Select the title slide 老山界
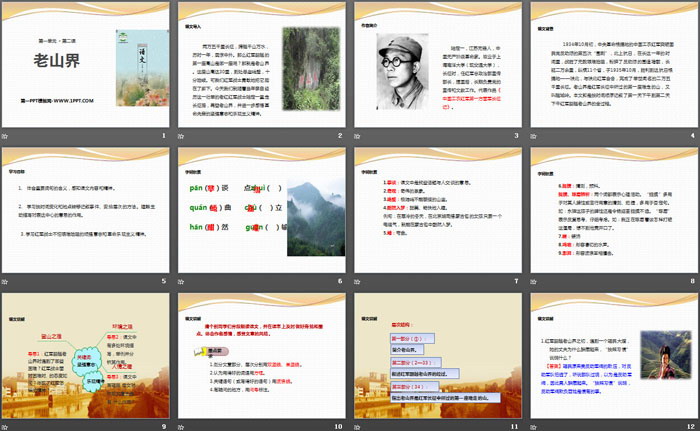 [x=88, y=65]
